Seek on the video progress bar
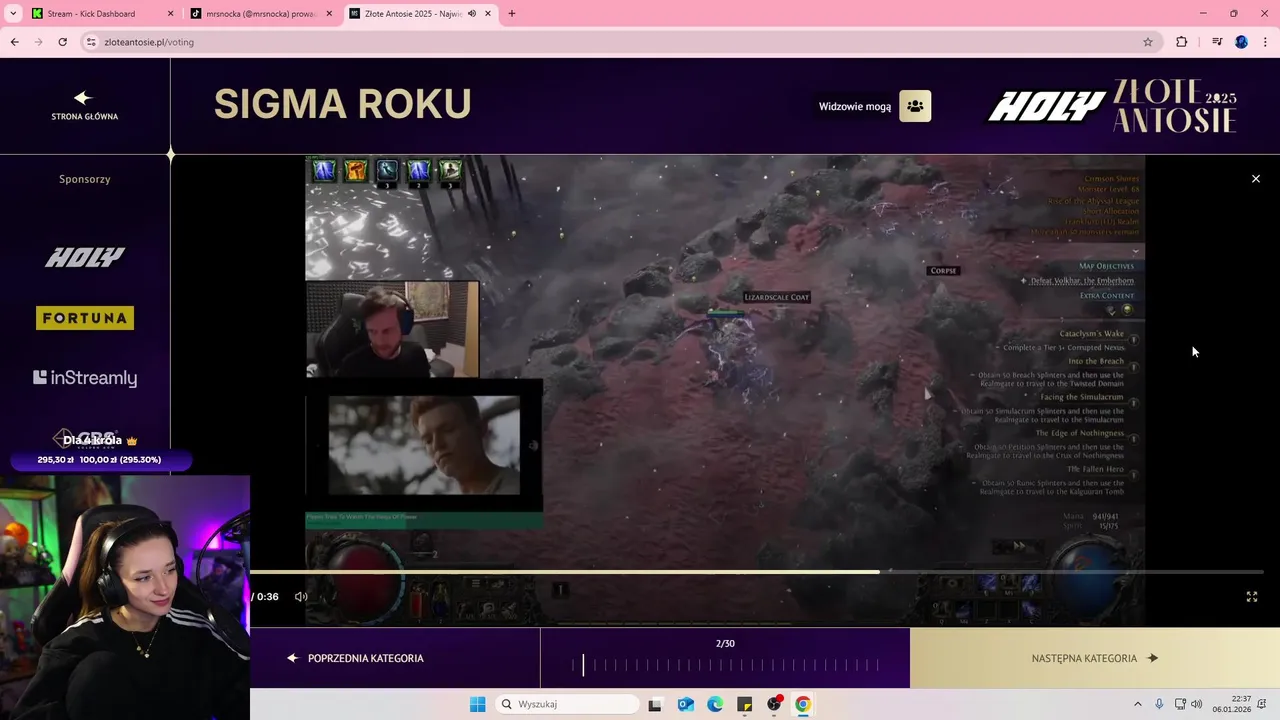 click(757, 572)
